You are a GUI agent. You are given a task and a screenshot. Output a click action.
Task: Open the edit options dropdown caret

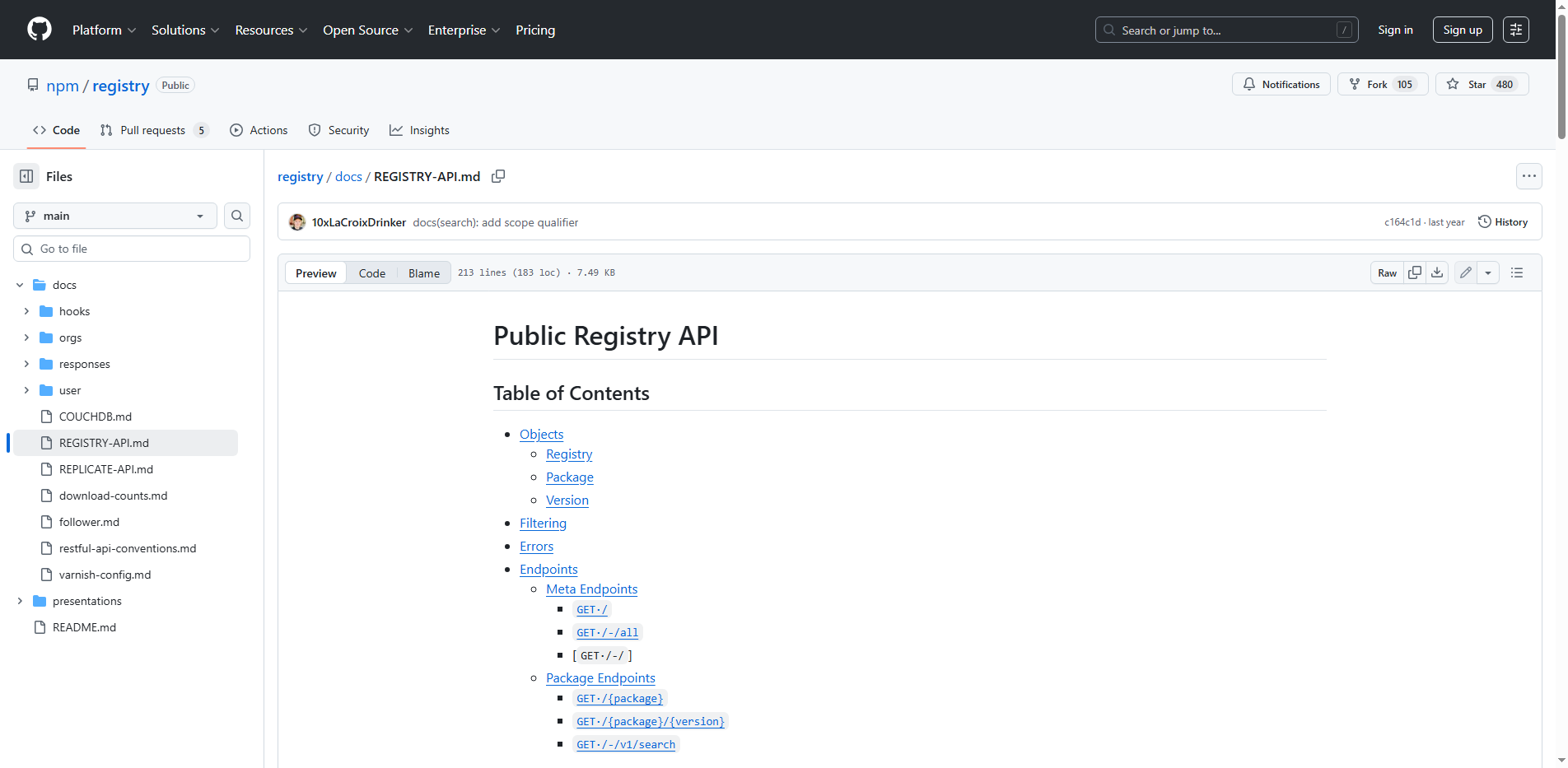[x=1488, y=272]
